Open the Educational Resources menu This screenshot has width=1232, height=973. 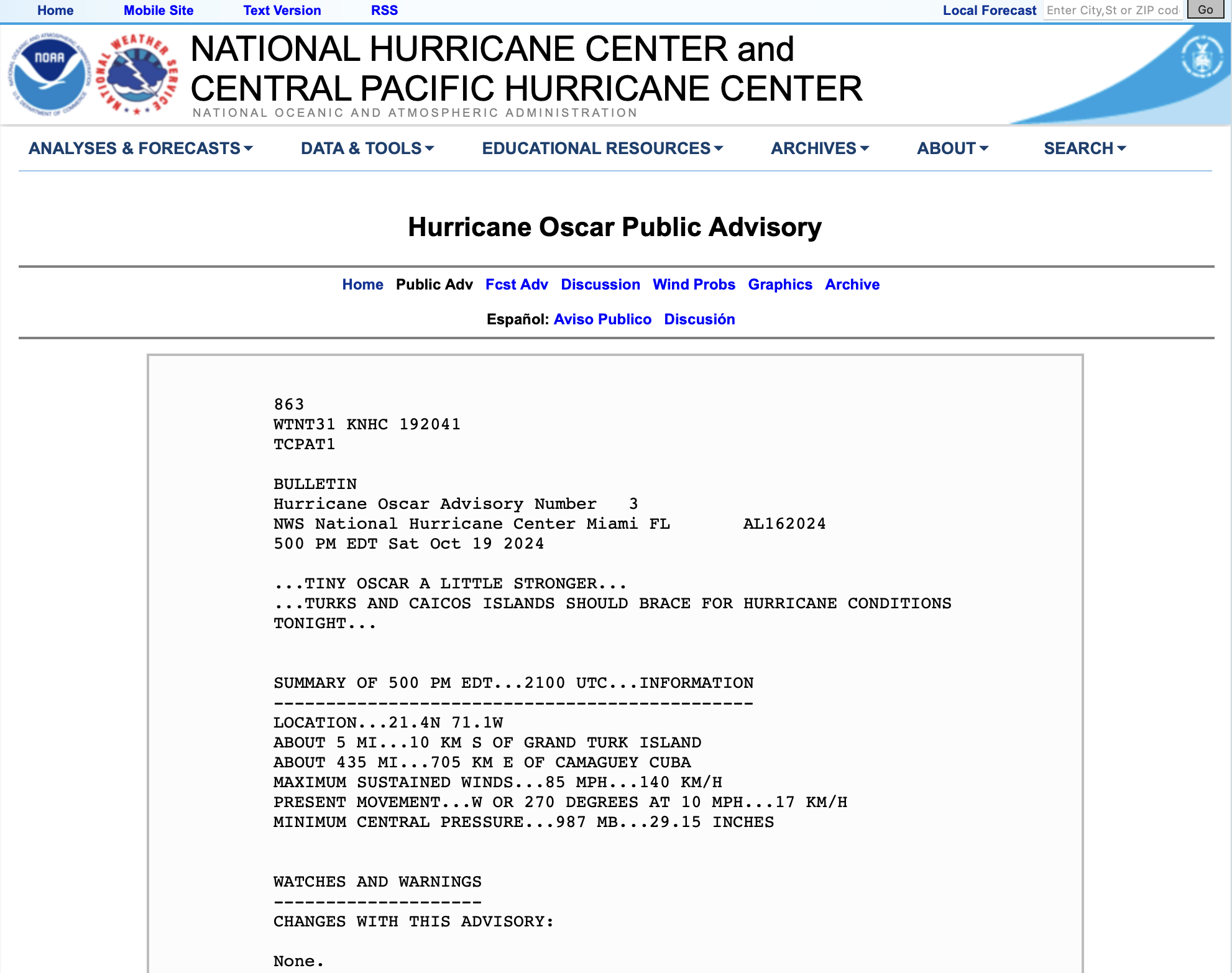coord(601,149)
